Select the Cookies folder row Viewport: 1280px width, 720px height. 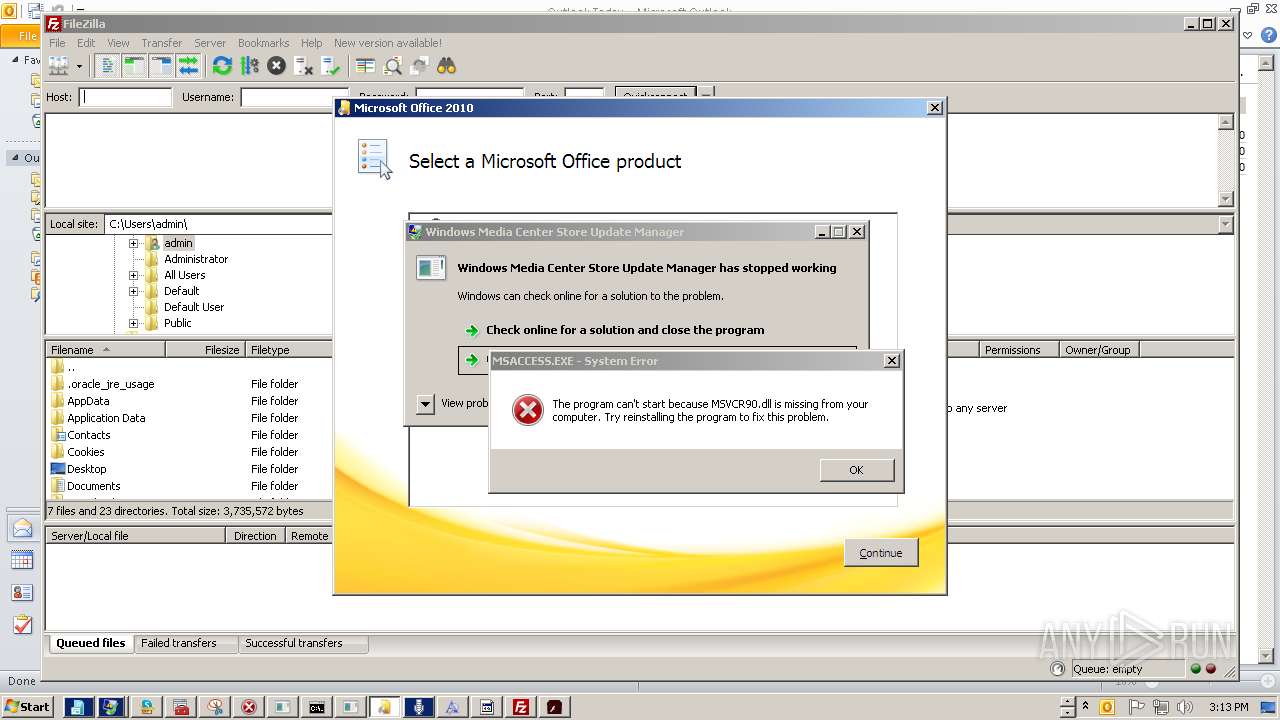(x=188, y=452)
